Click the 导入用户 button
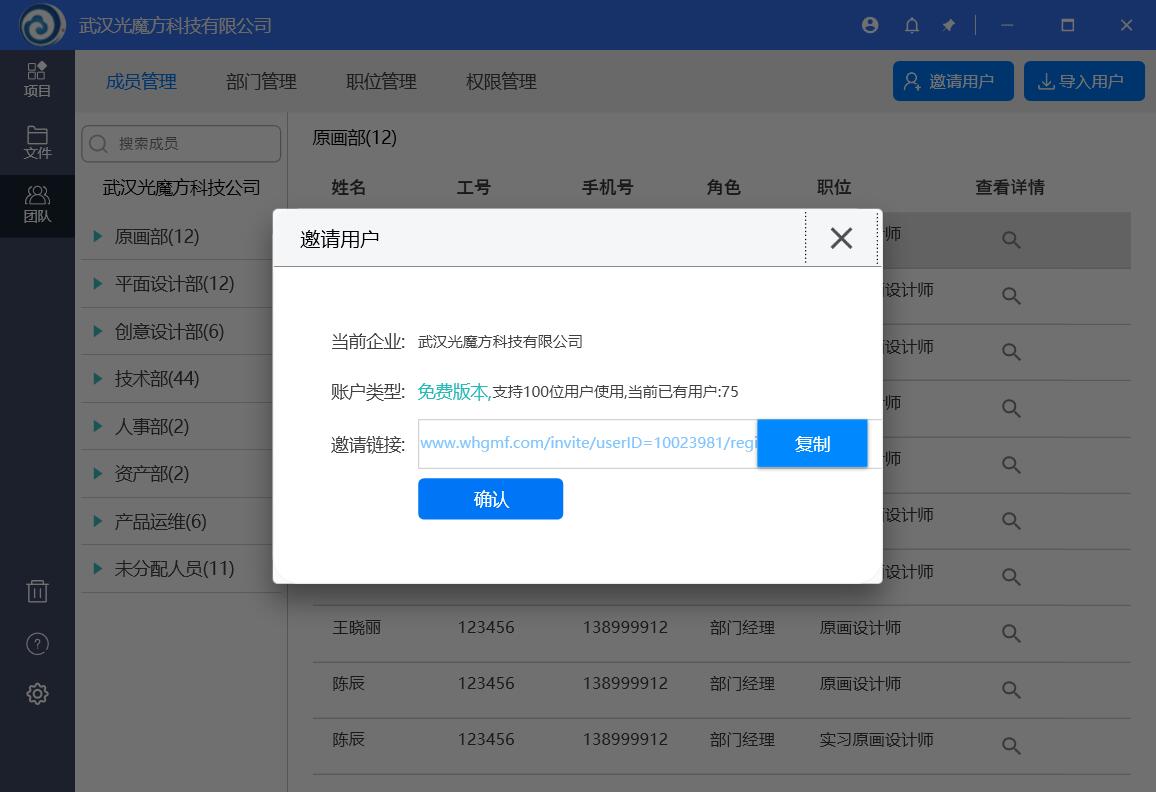The height and width of the screenshot is (792, 1156). 1084,80
